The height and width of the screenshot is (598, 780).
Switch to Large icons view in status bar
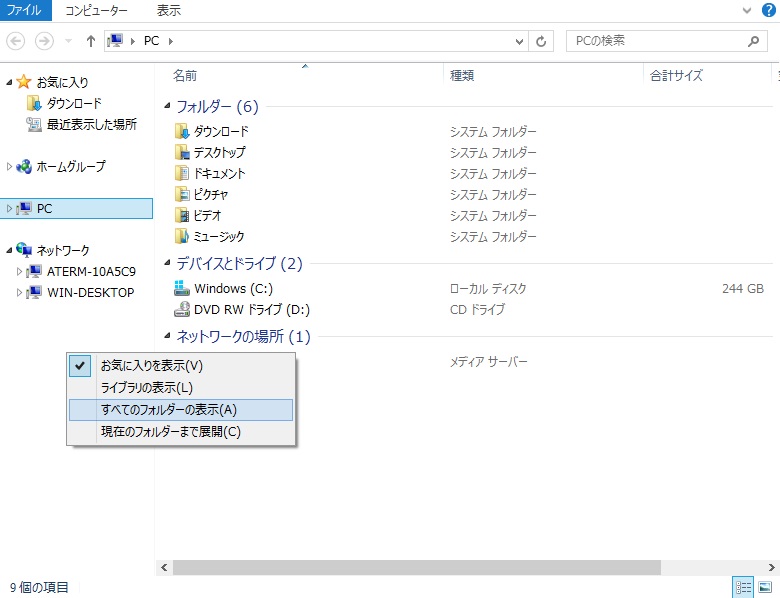765,588
